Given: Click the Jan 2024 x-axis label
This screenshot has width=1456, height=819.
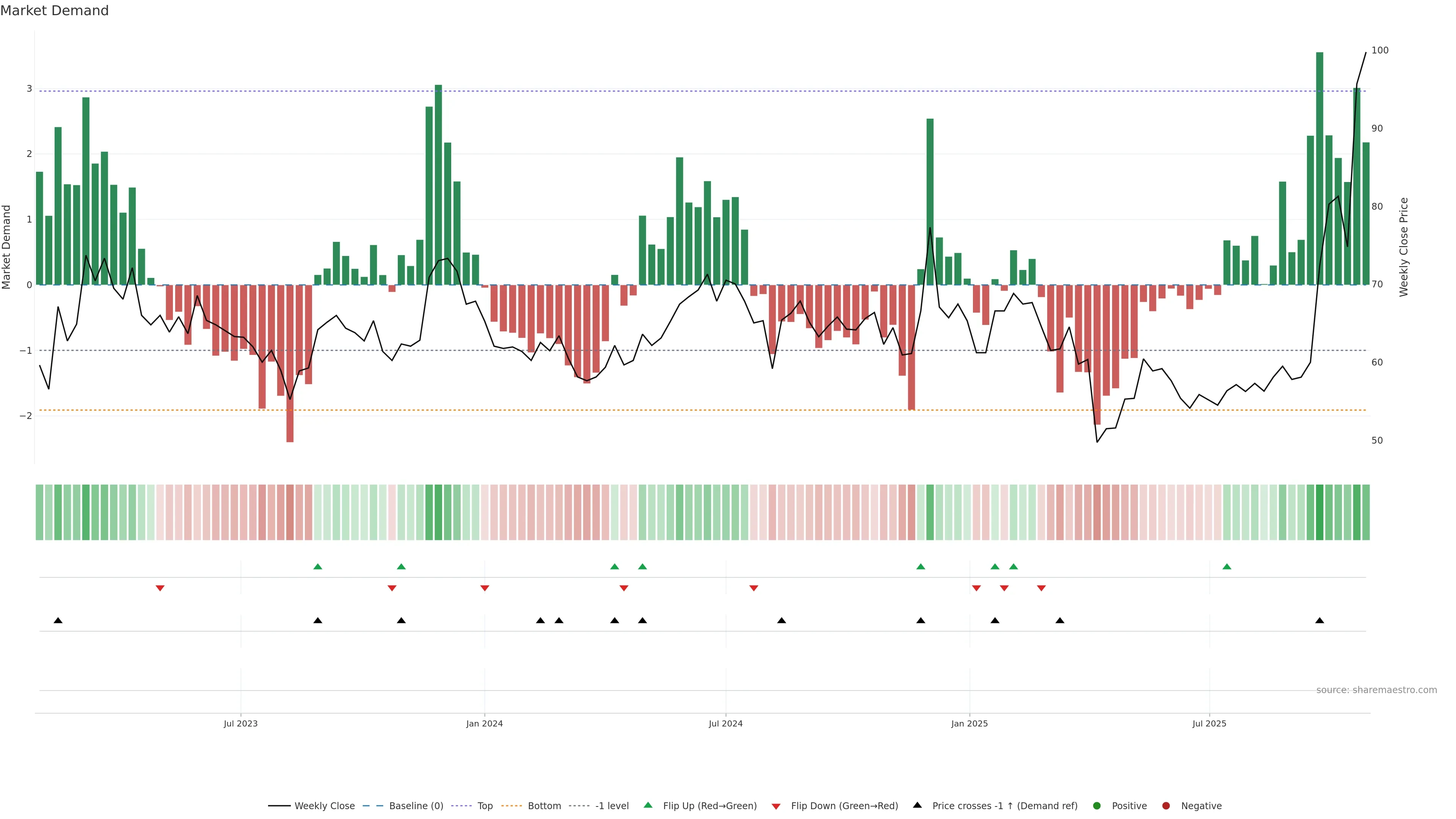Looking at the screenshot, I should pos(485,723).
